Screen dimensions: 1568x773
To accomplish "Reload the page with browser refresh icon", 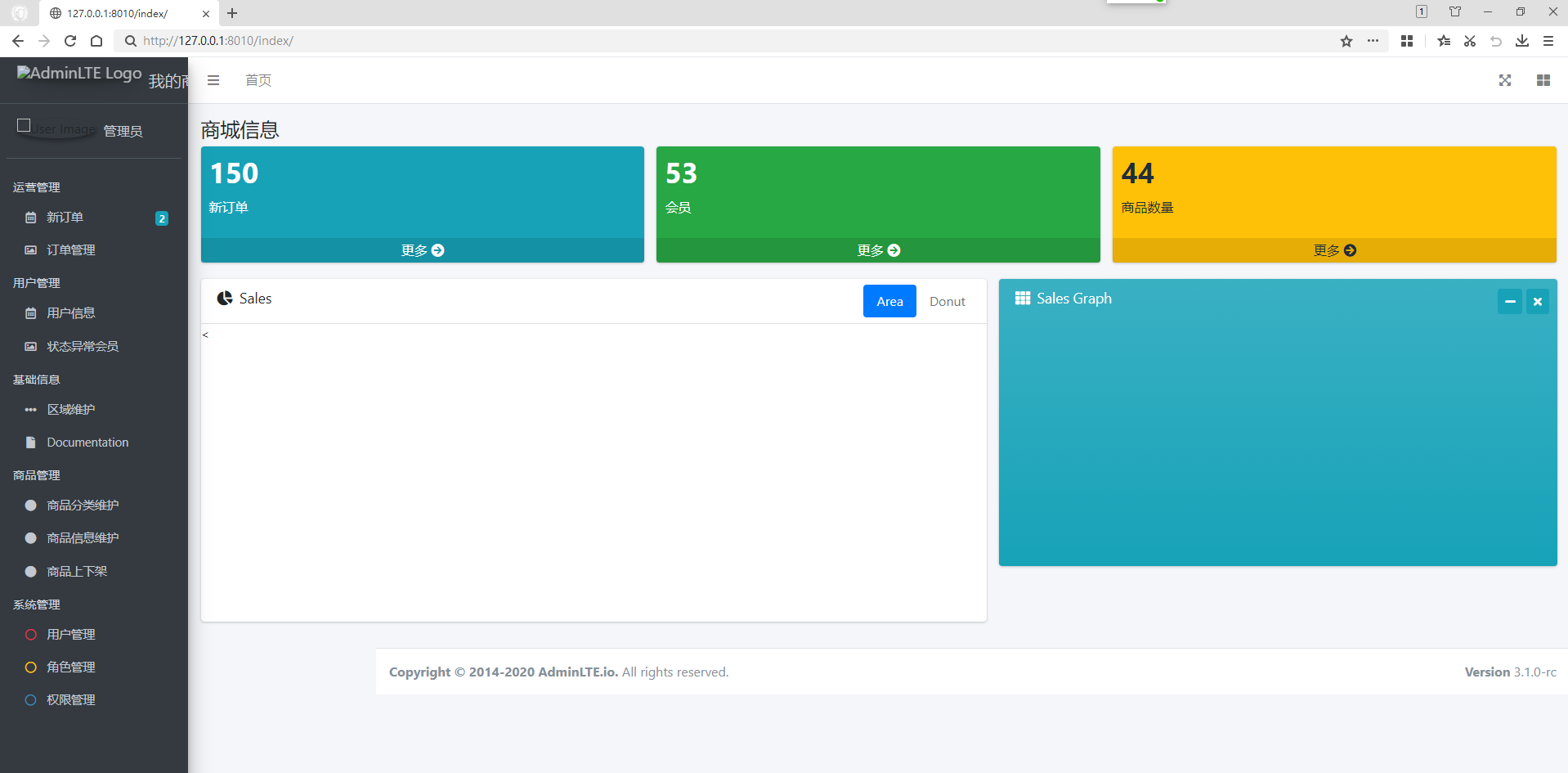I will coord(70,41).
